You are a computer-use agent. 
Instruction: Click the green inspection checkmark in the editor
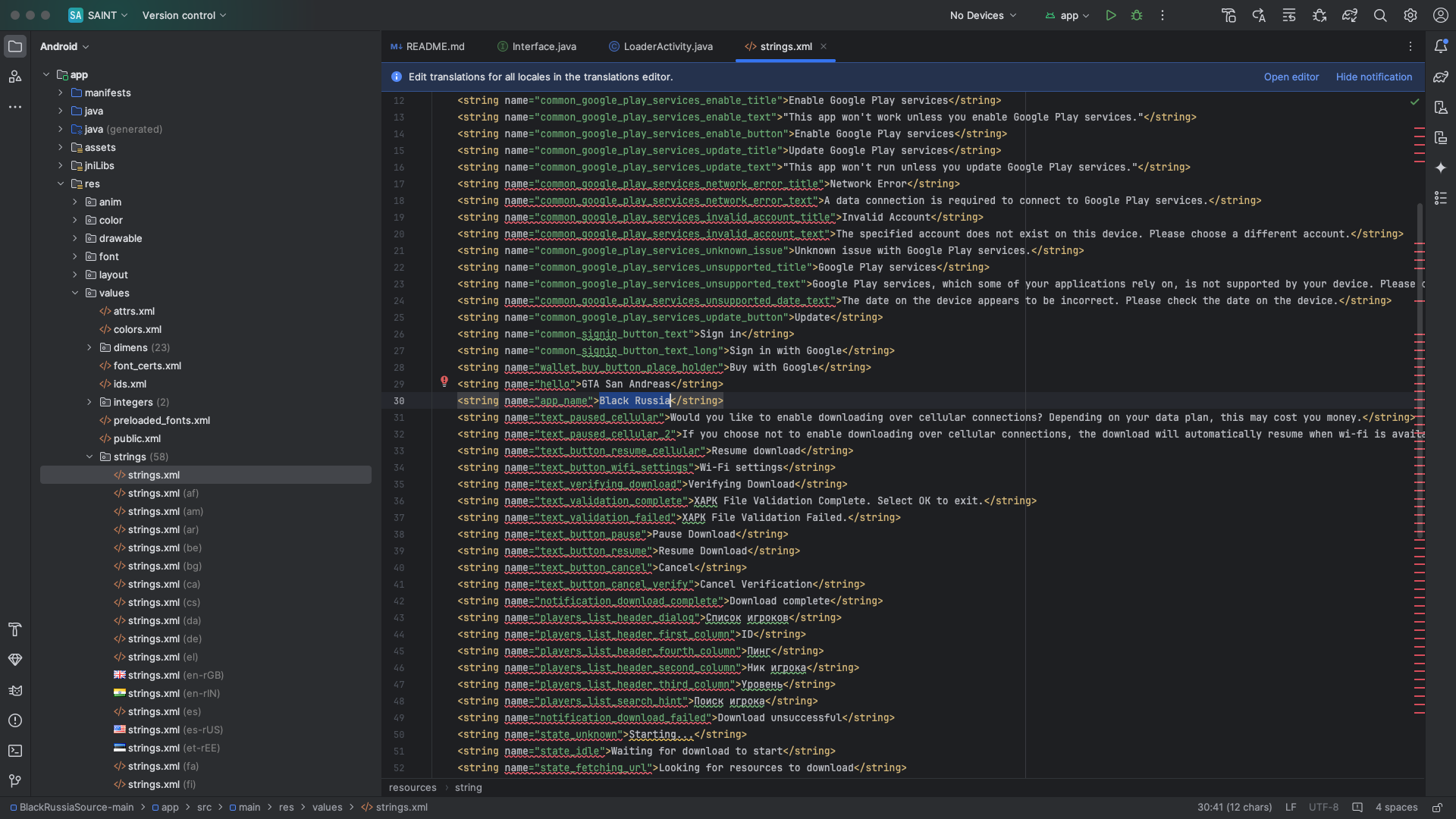tap(1414, 101)
